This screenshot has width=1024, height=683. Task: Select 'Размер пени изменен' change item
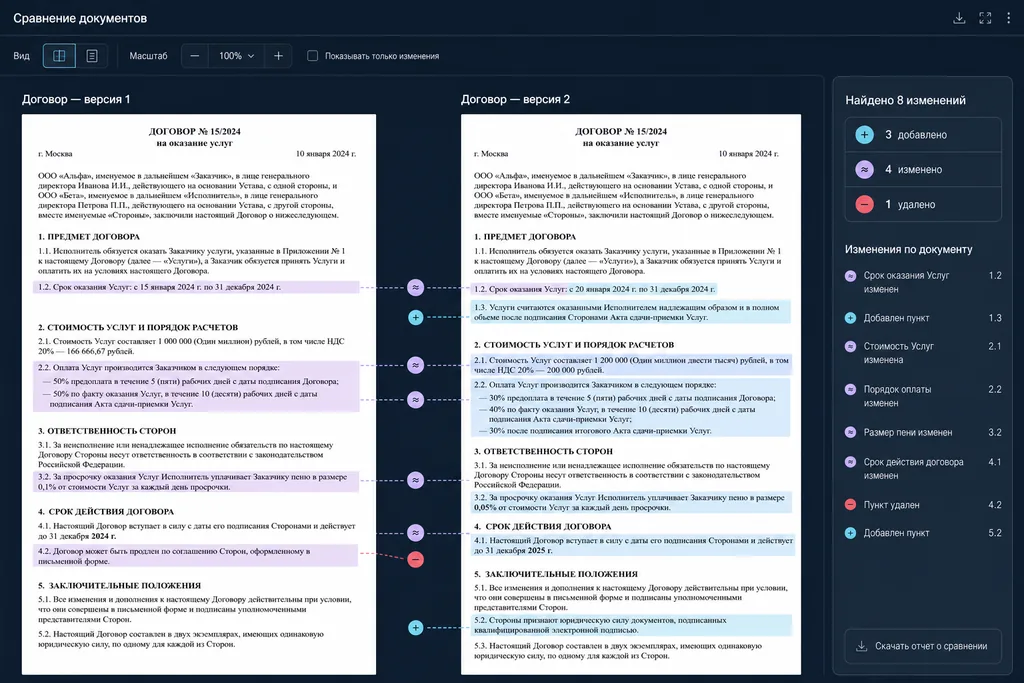click(x=923, y=432)
